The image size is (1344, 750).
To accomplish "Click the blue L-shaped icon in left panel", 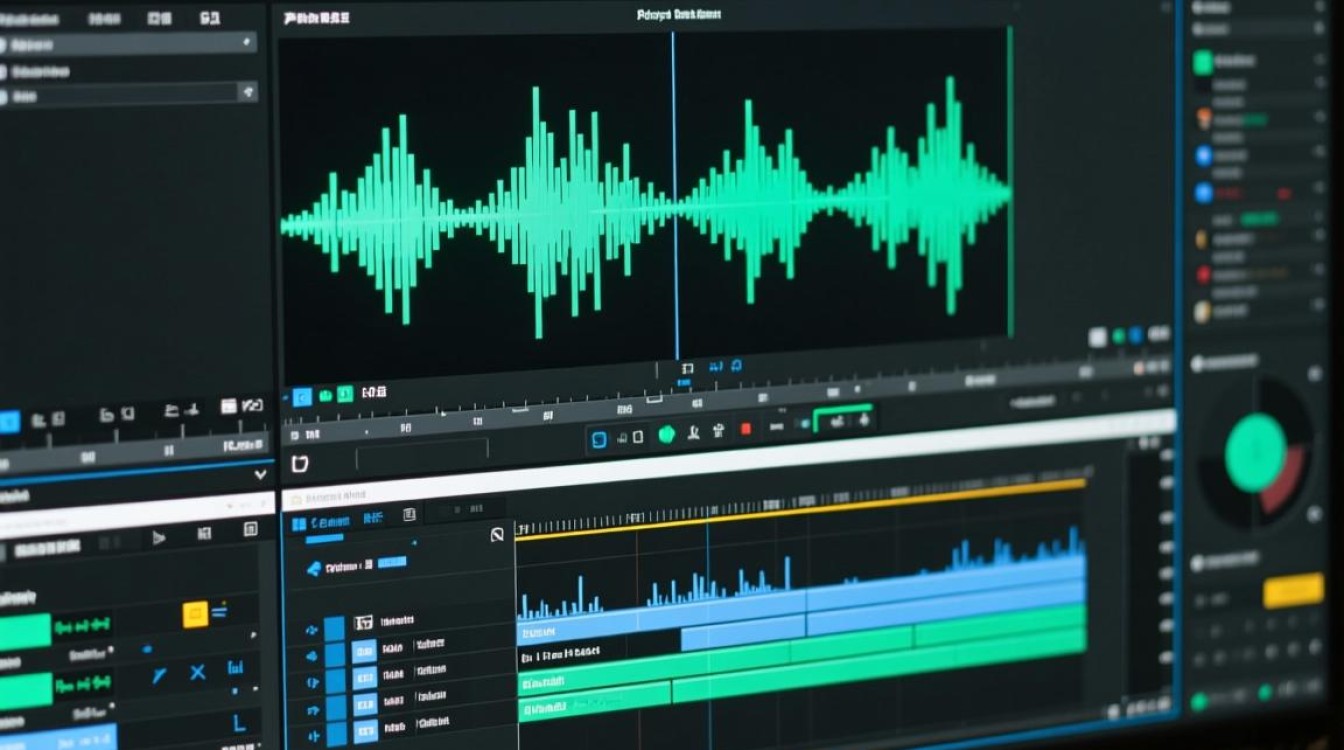I will point(239,722).
